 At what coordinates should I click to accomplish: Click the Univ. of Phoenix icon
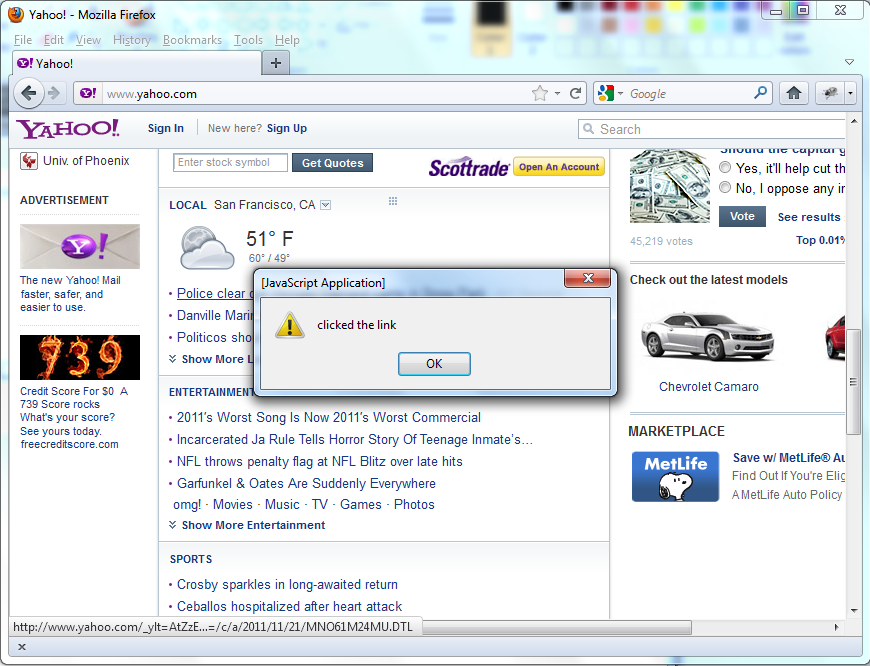click(29, 161)
